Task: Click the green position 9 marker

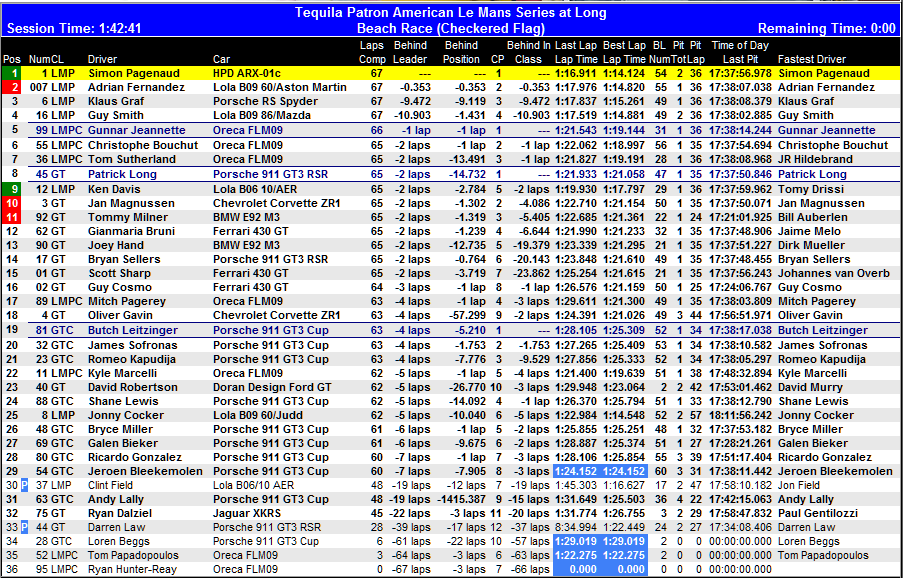Action: (x=11, y=189)
